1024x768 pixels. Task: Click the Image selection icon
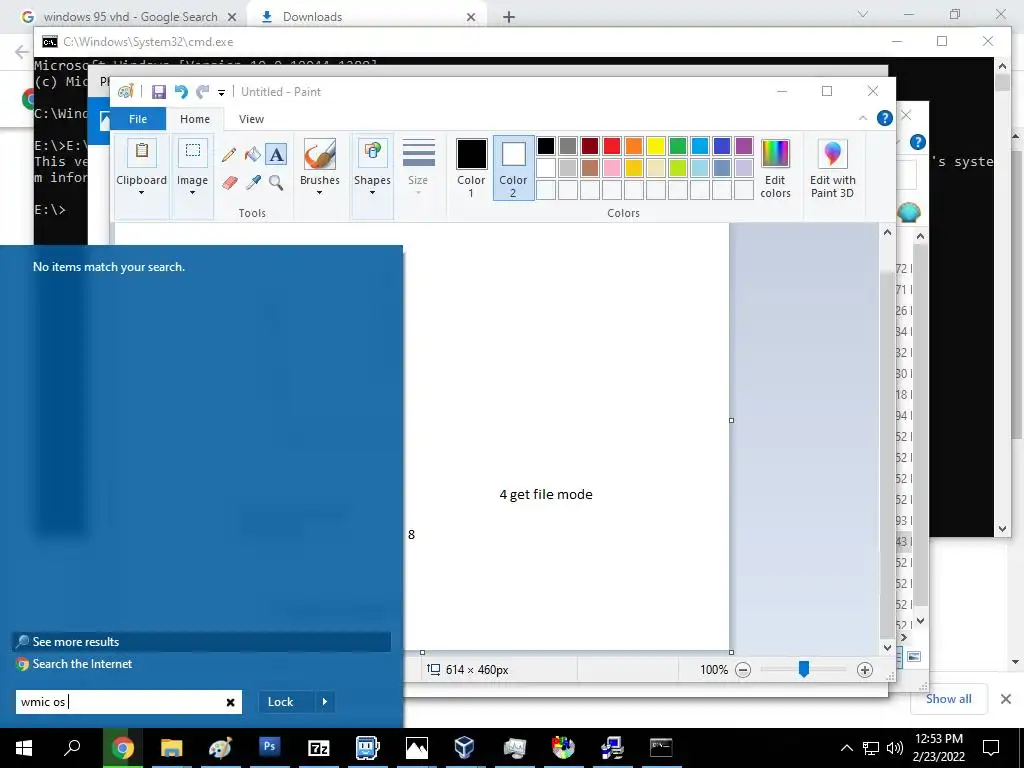coord(193,152)
